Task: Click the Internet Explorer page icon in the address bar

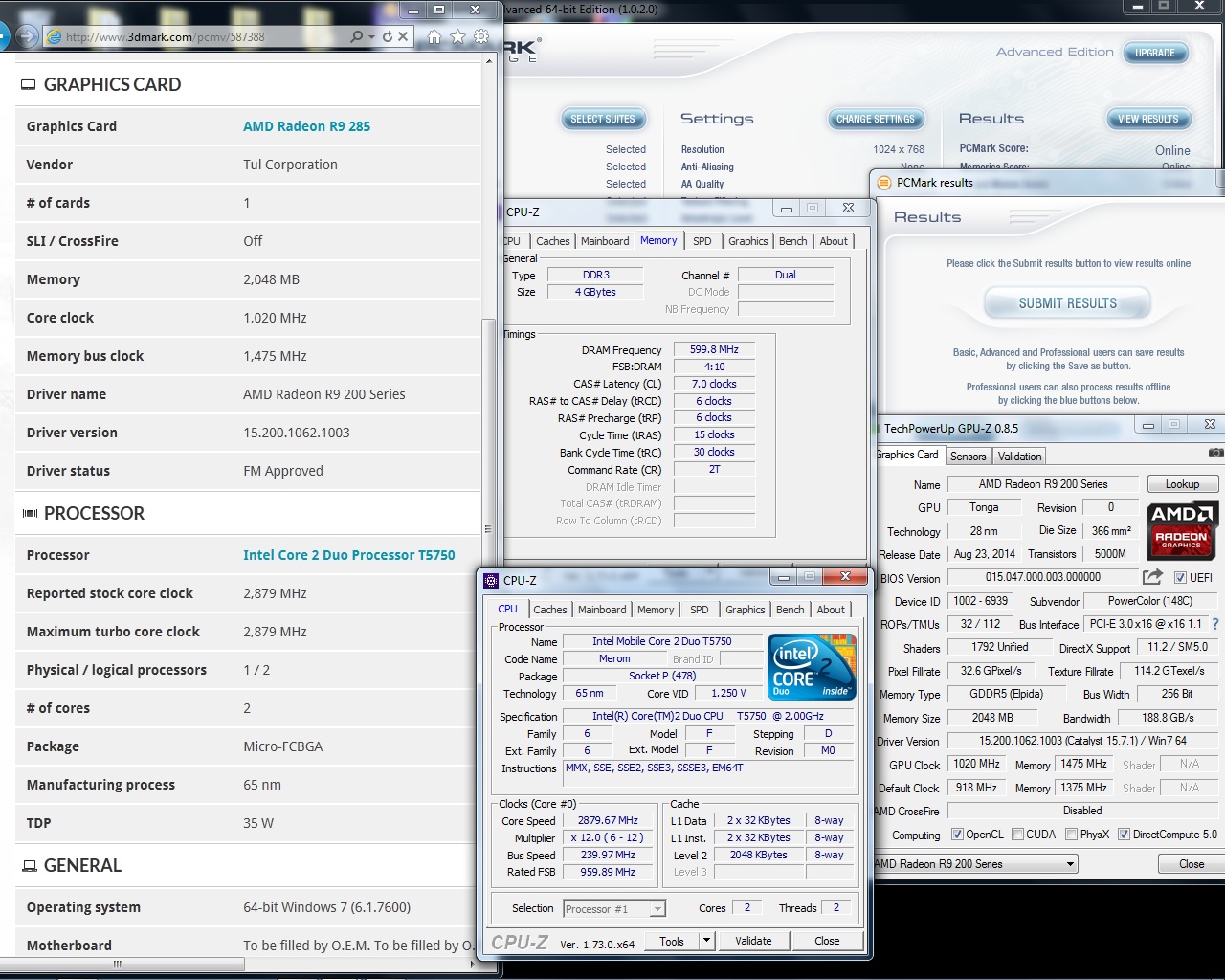Action: coord(55,36)
